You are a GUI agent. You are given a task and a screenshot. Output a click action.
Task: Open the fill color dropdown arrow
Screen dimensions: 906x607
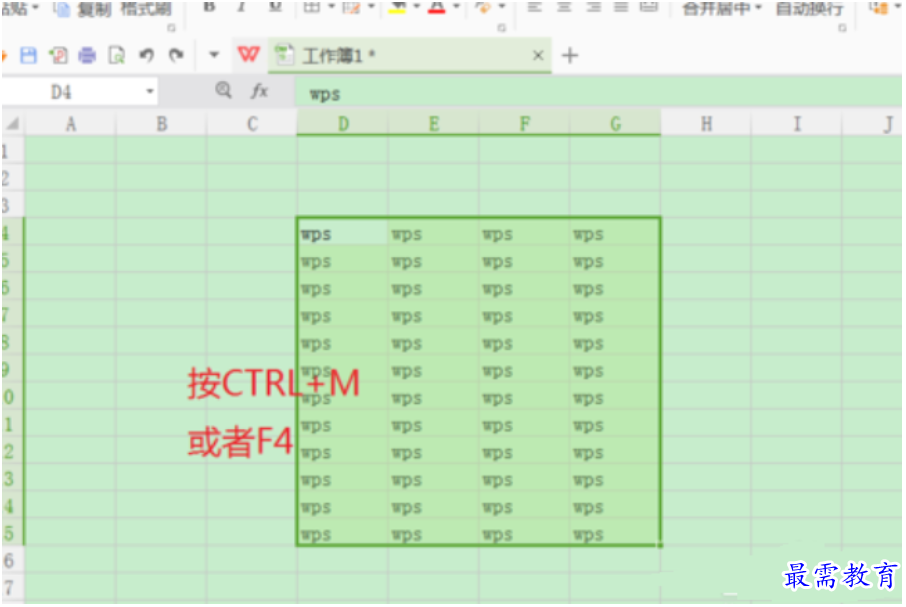pyautogui.click(x=417, y=7)
